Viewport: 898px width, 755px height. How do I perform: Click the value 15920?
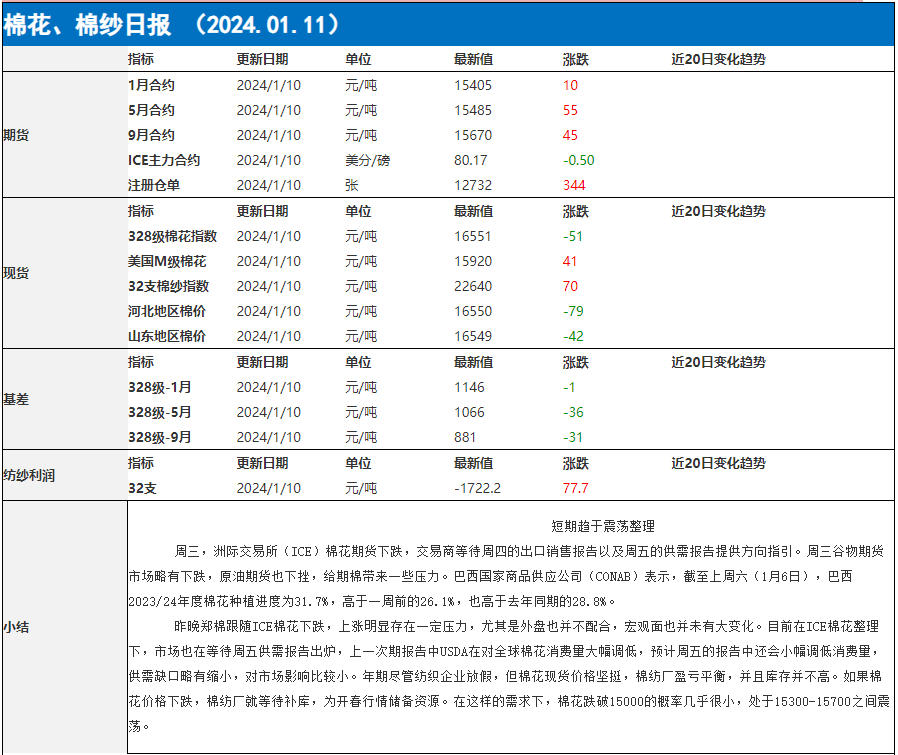(x=473, y=262)
